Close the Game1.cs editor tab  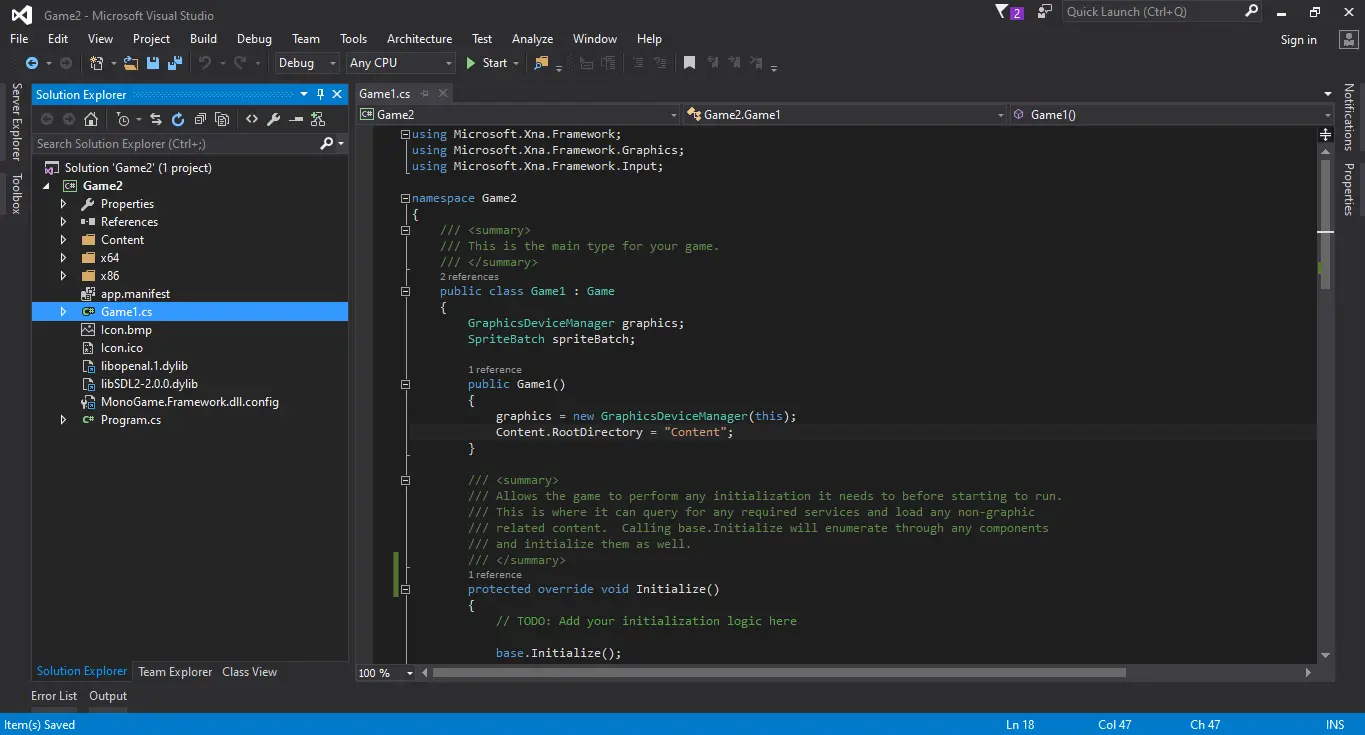[x=441, y=94]
